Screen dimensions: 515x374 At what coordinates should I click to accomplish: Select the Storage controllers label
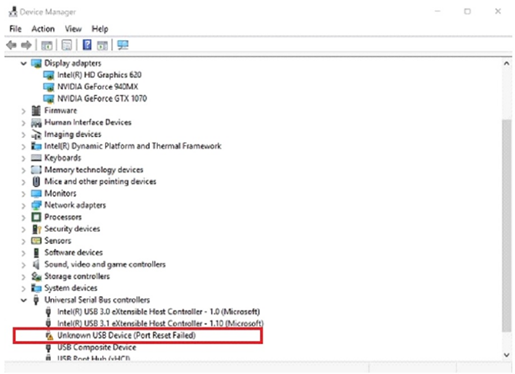(x=77, y=276)
